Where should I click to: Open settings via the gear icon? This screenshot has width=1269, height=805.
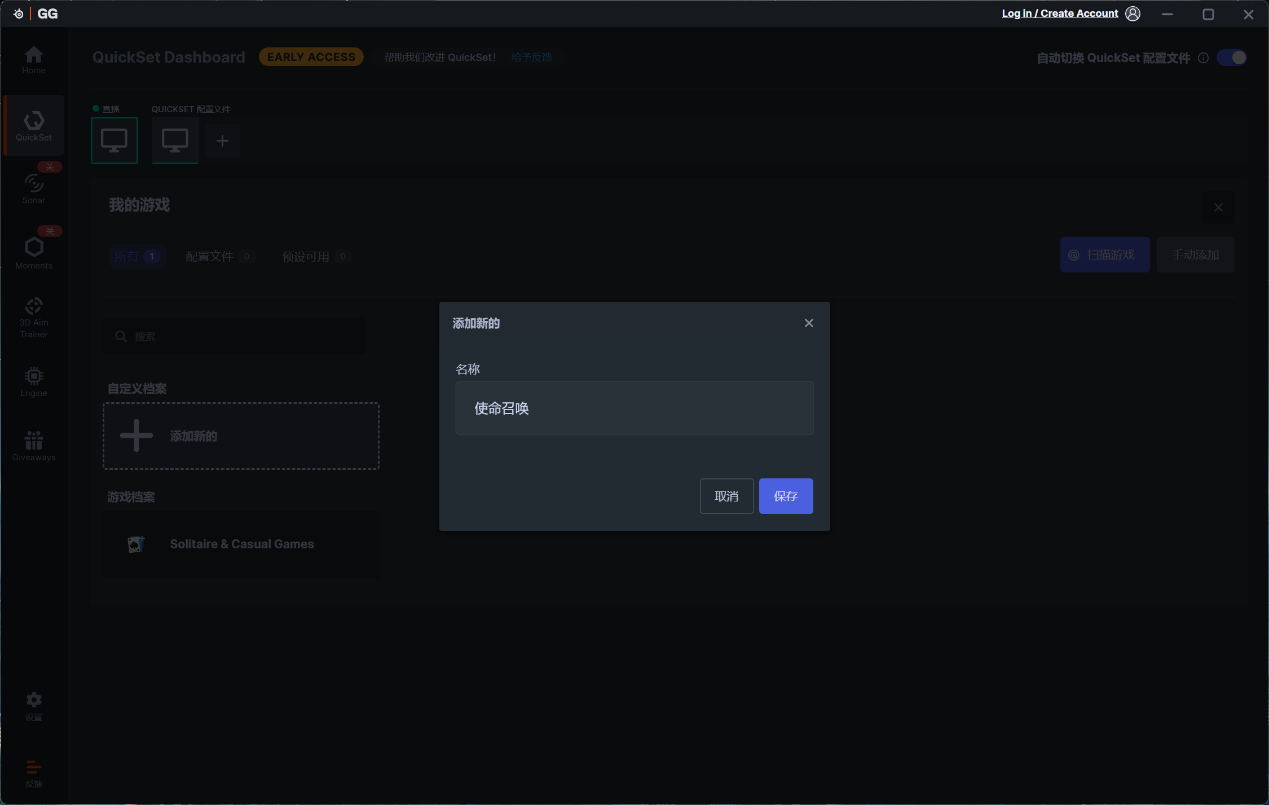[x=34, y=704]
